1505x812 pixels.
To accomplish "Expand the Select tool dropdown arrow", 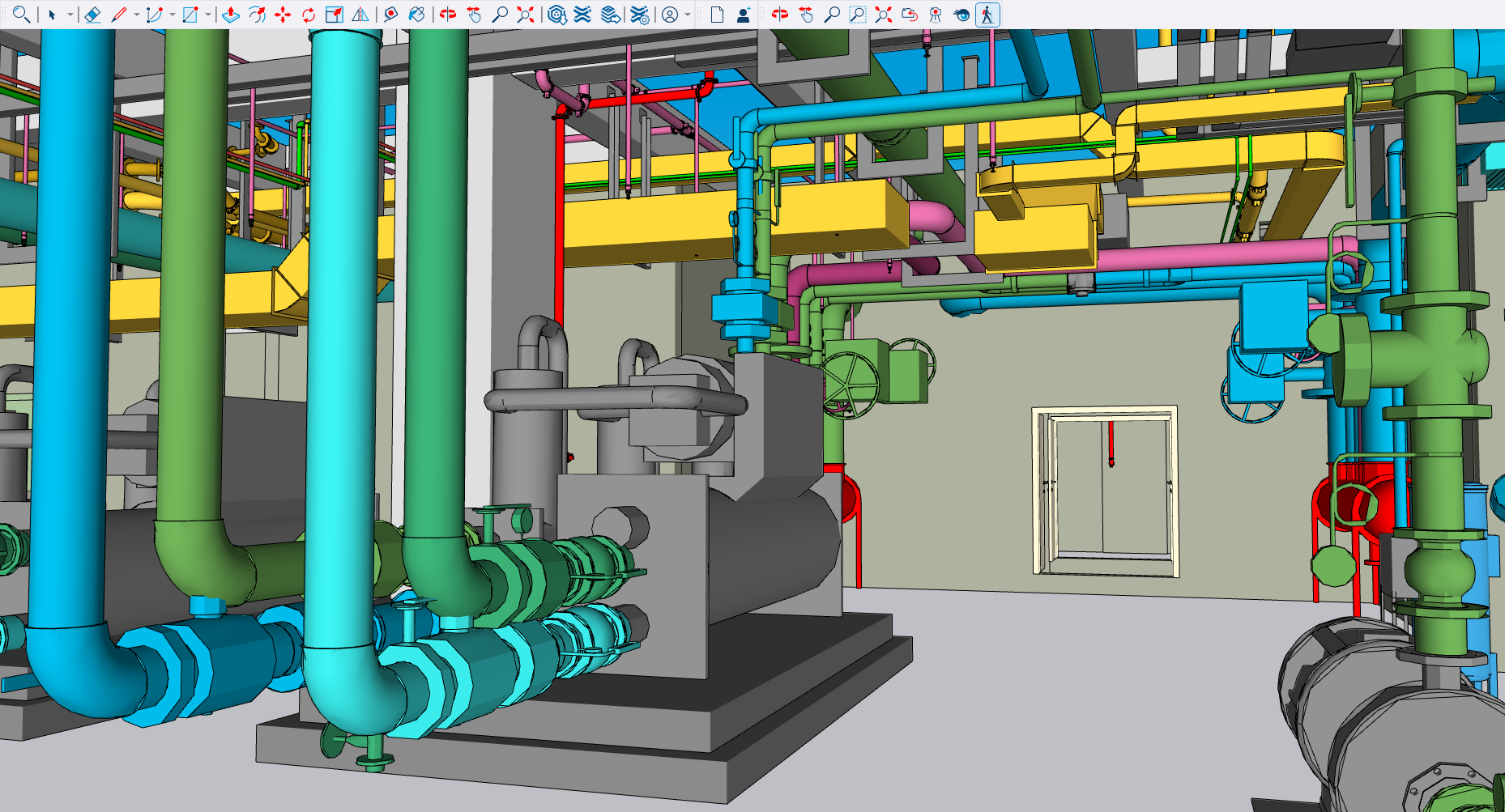I will (x=70, y=15).
